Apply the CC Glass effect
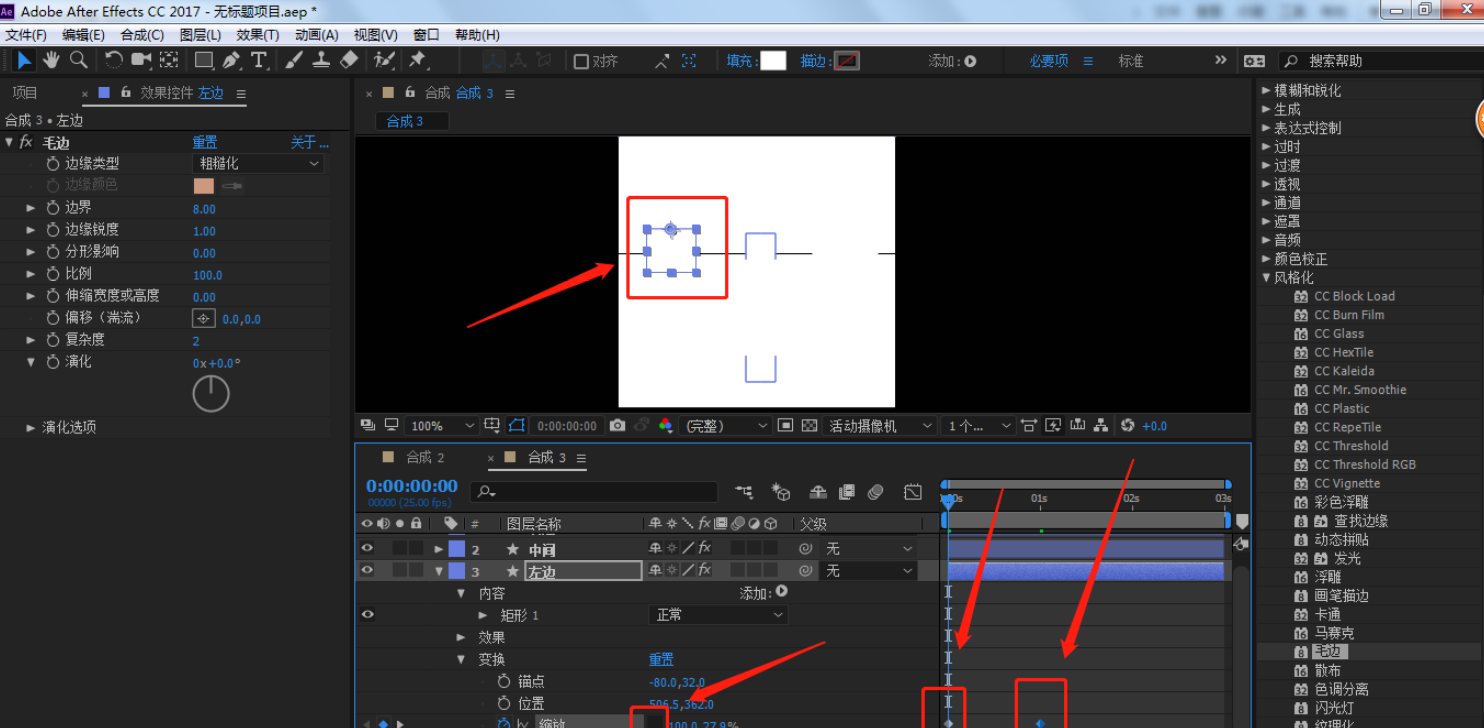1484x728 pixels. tap(1339, 334)
